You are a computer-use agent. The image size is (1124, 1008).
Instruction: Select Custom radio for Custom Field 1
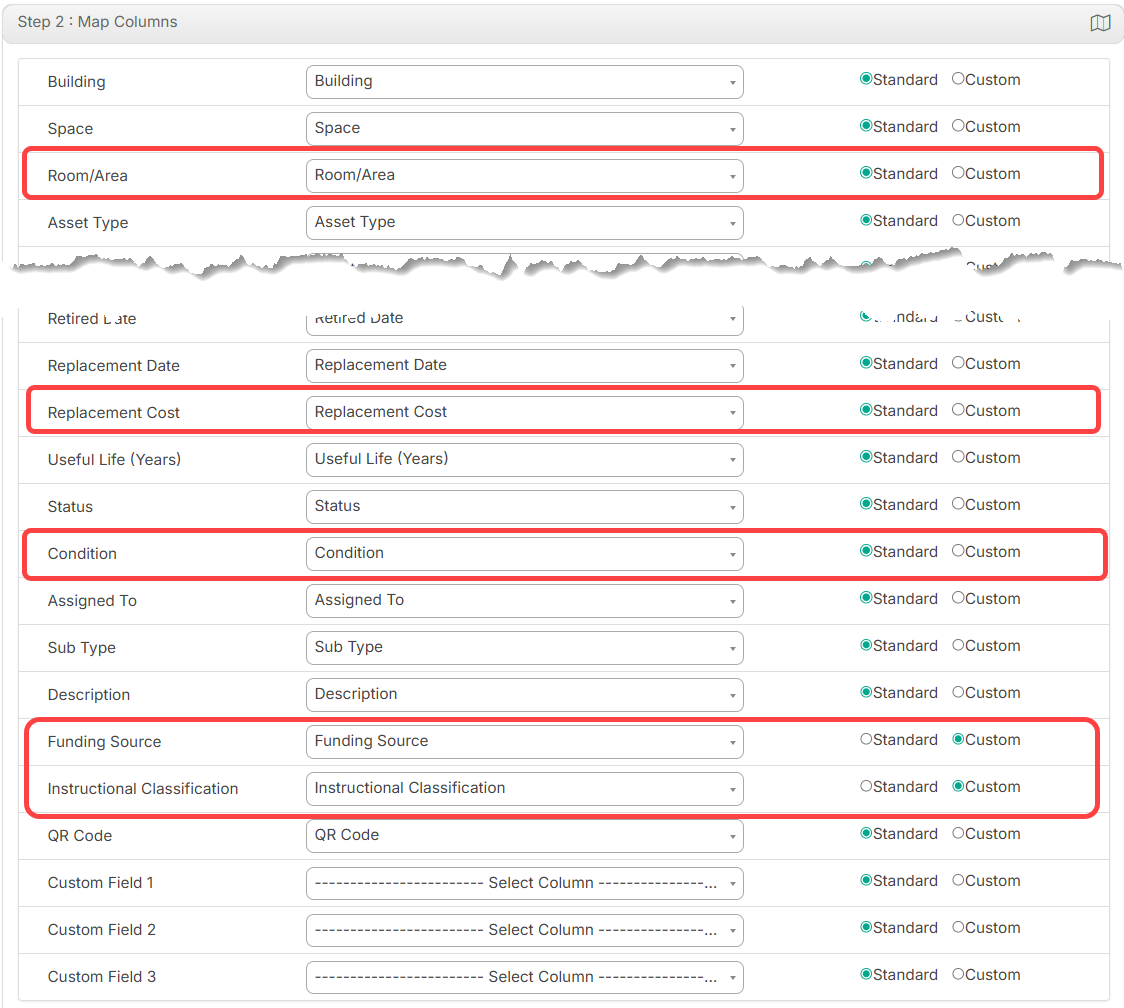[958, 880]
